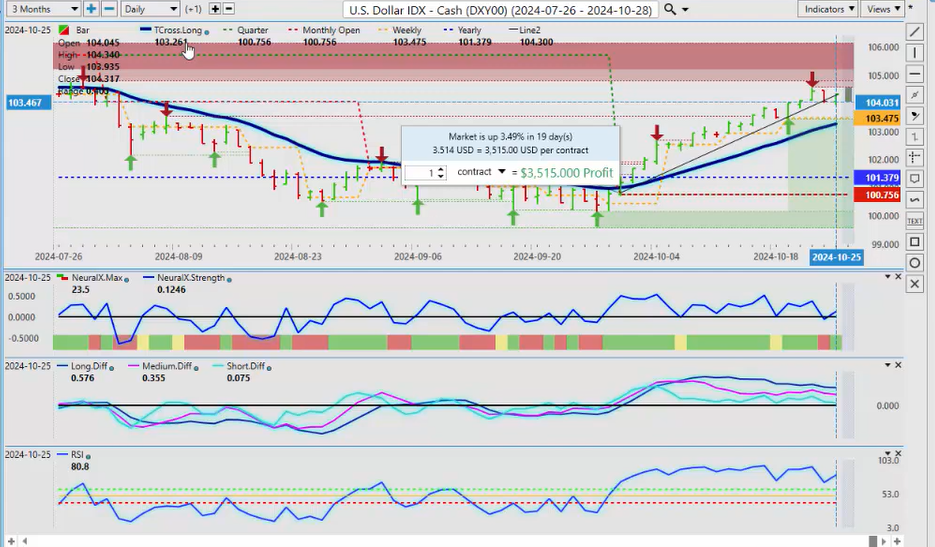The width and height of the screenshot is (935, 547).
Task: Select the rectangle drawing tool
Action: [916, 242]
